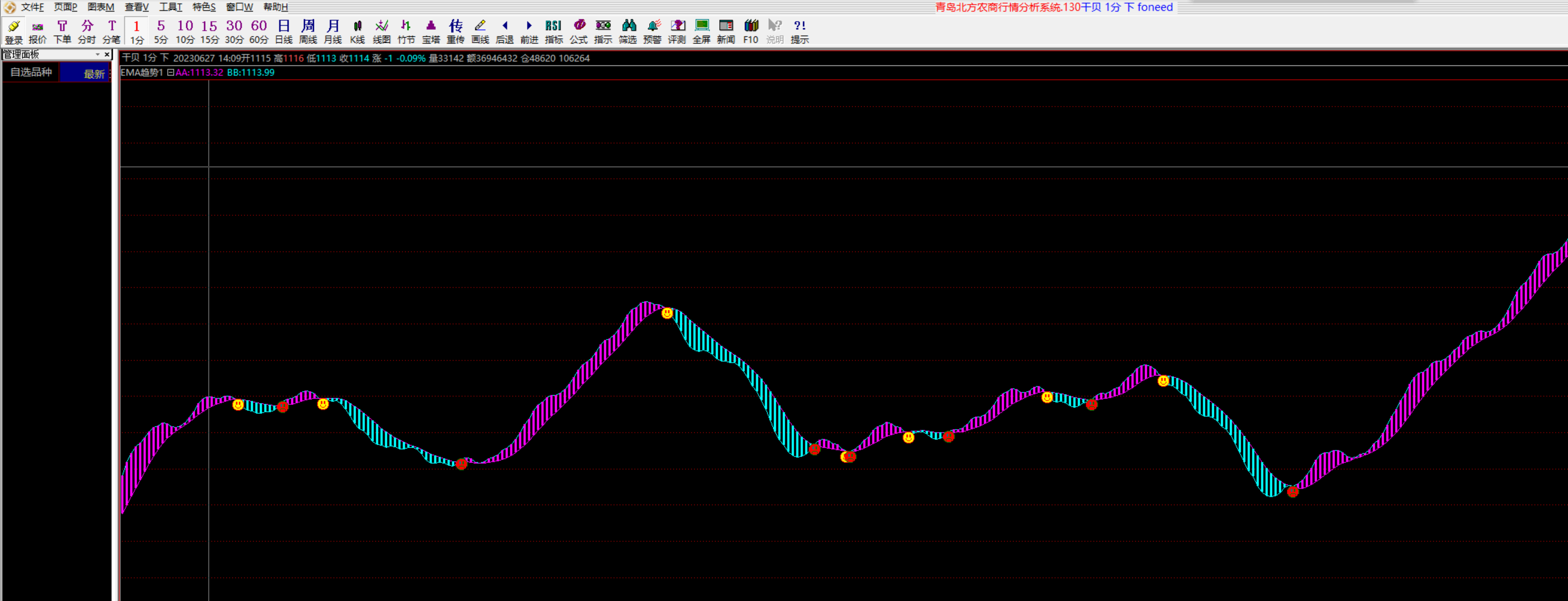Select the 1分 one-minute period
1568x601 pixels.
point(137,32)
